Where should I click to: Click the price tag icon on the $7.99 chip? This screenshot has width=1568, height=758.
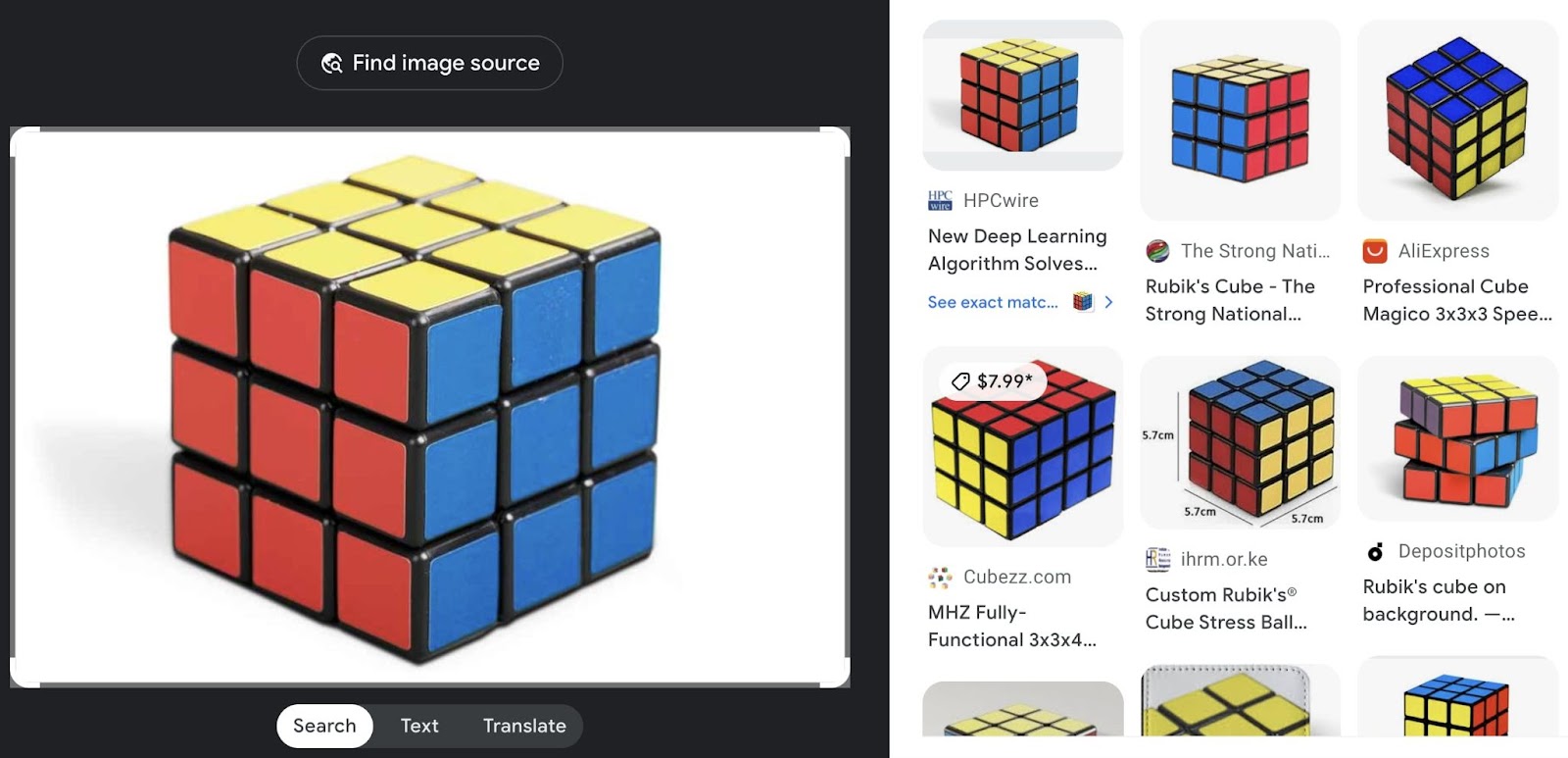pyautogui.click(x=960, y=380)
